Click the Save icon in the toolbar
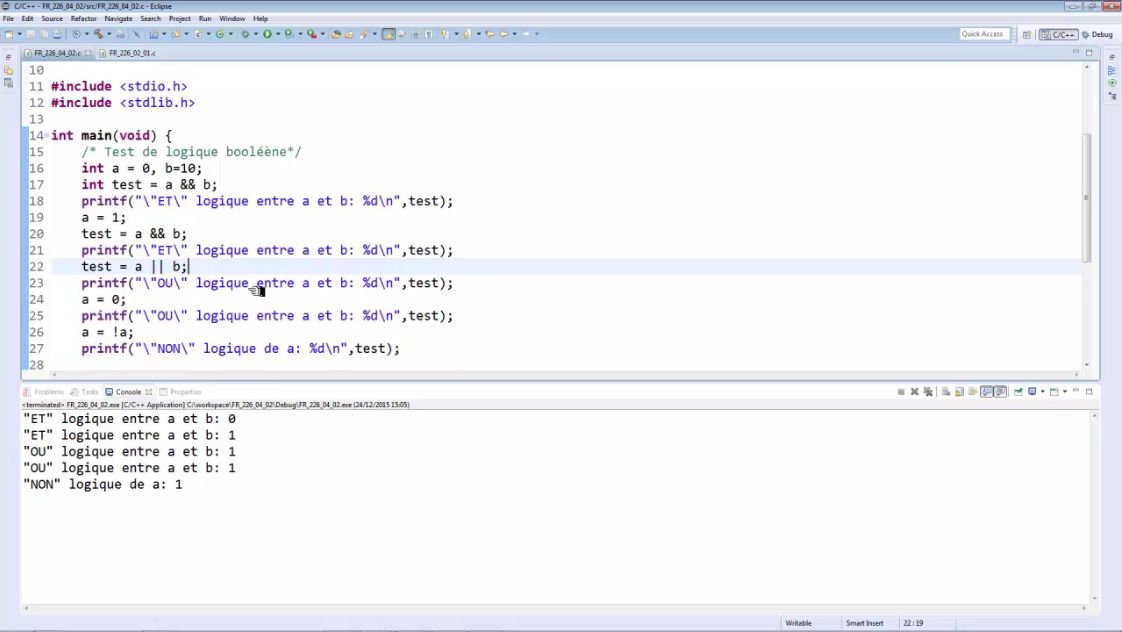The height and width of the screenshot is (632, 1122). (x=32, y=34)
